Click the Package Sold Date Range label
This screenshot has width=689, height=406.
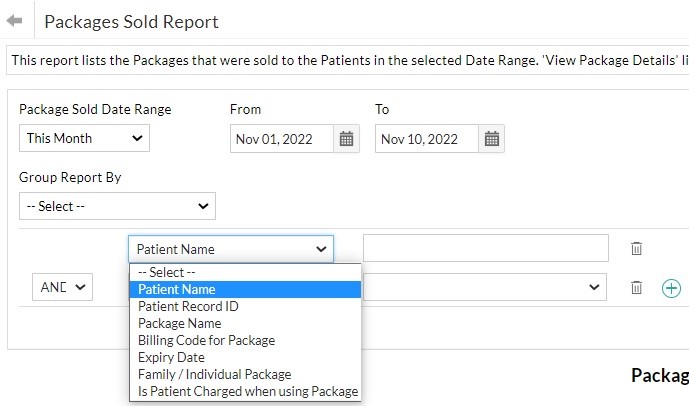[95, 109]
